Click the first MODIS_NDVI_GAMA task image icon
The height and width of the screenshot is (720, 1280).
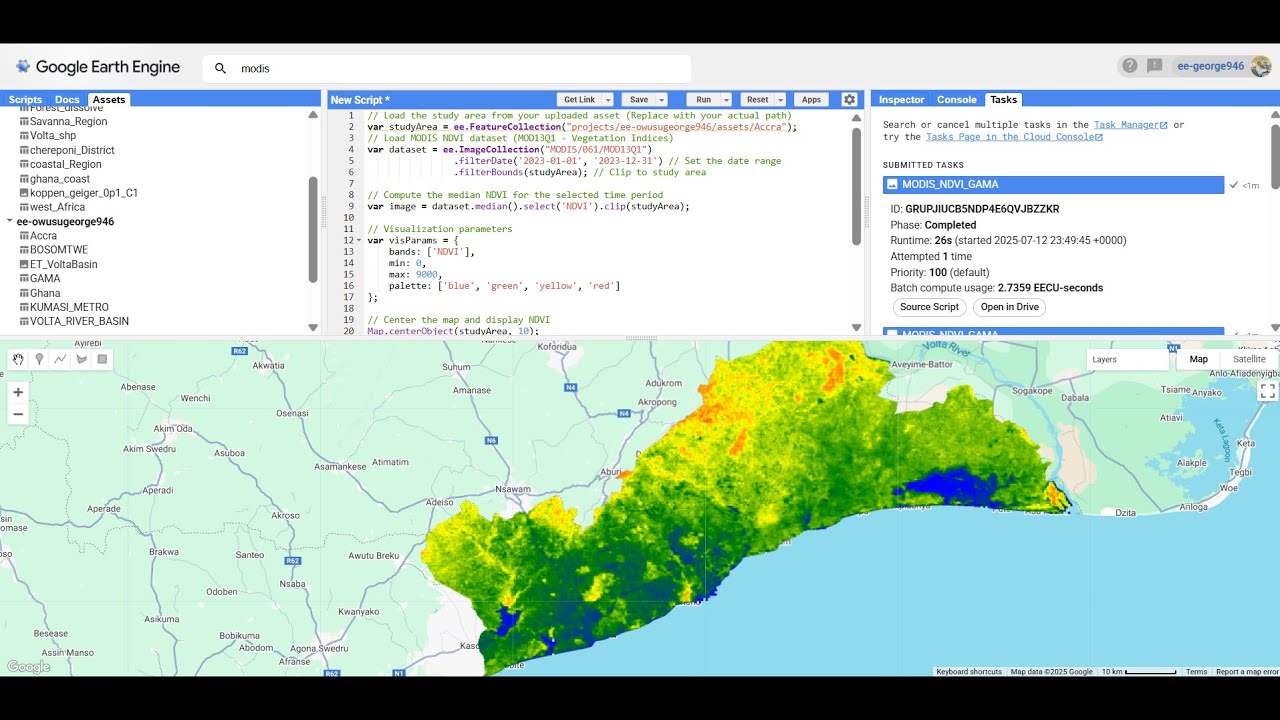tap(892, 185)
